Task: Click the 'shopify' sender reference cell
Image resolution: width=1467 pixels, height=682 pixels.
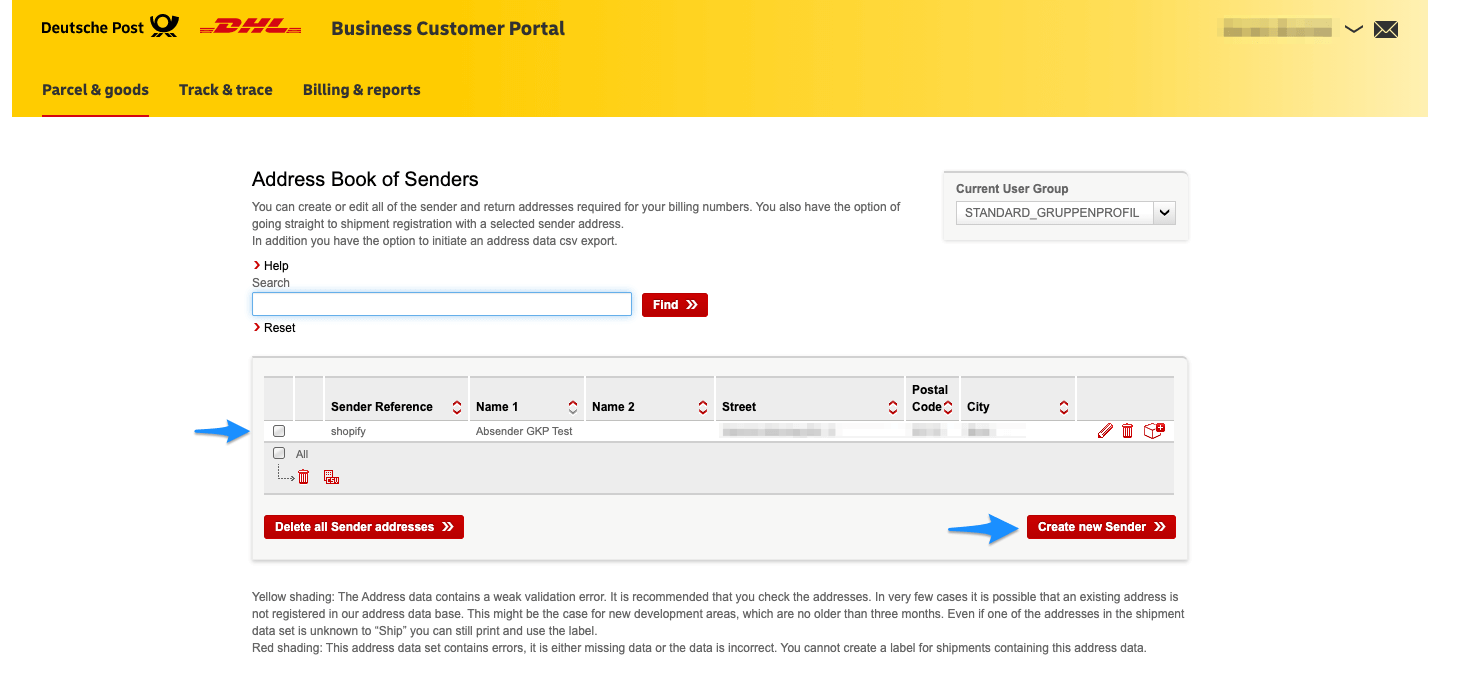Action: click(x=348, y=431)
